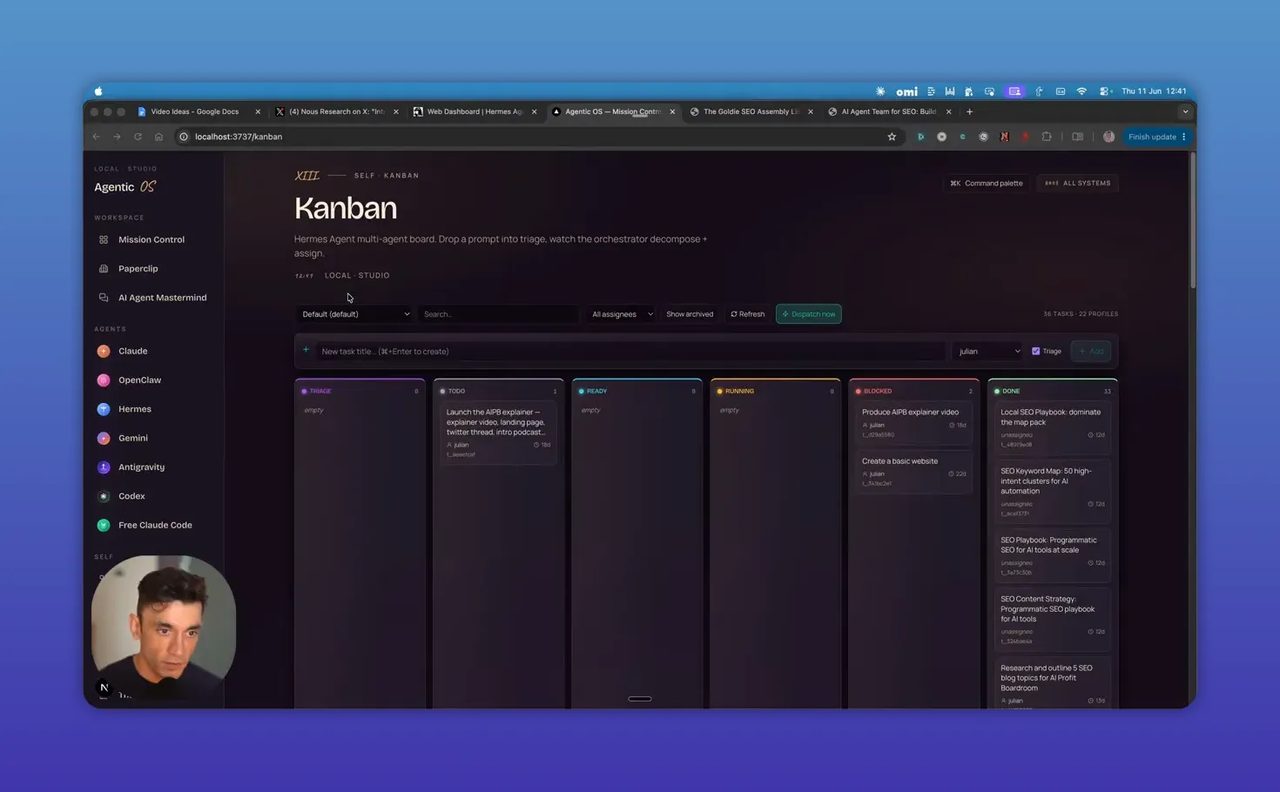Go back in browser history

(96, 137)
